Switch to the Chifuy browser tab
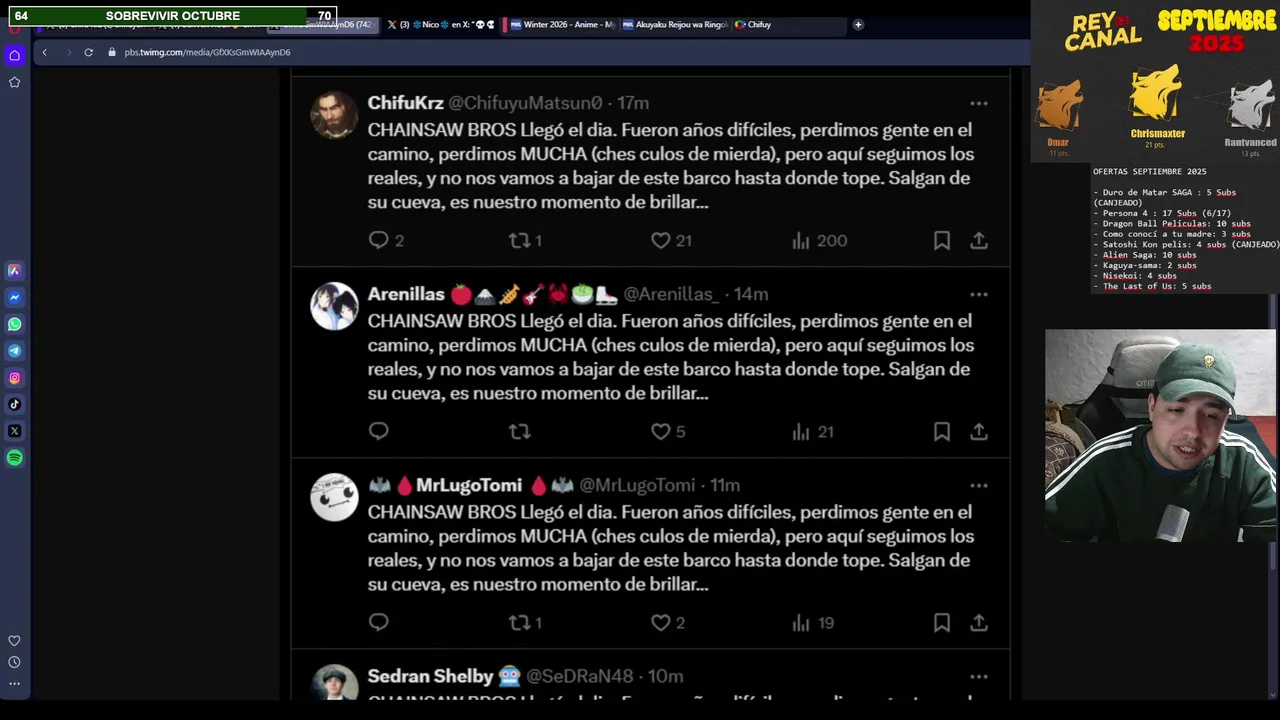 tap(753, 24)
